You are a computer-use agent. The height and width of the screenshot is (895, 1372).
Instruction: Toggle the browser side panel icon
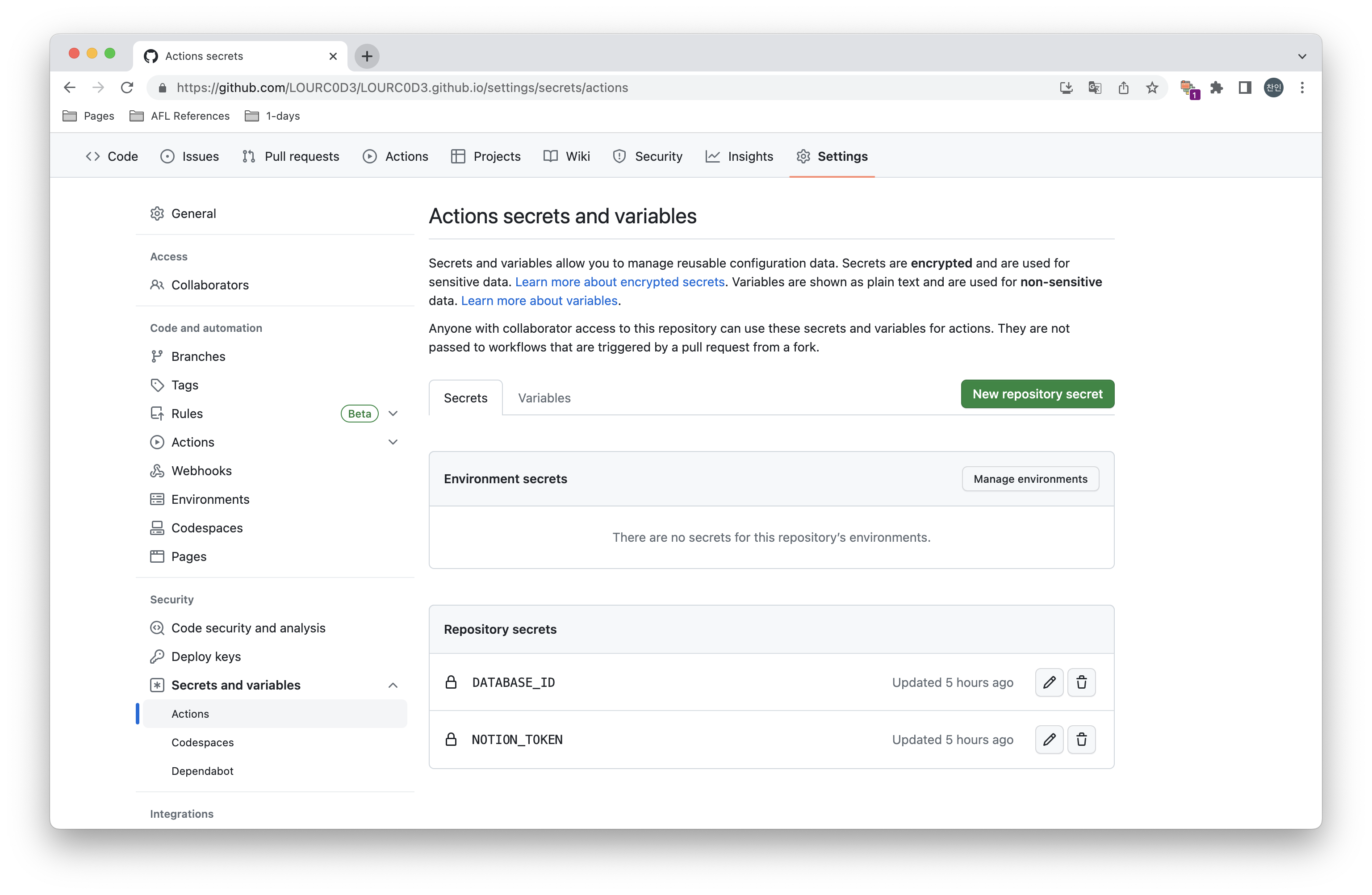(x=1245, y=88)
